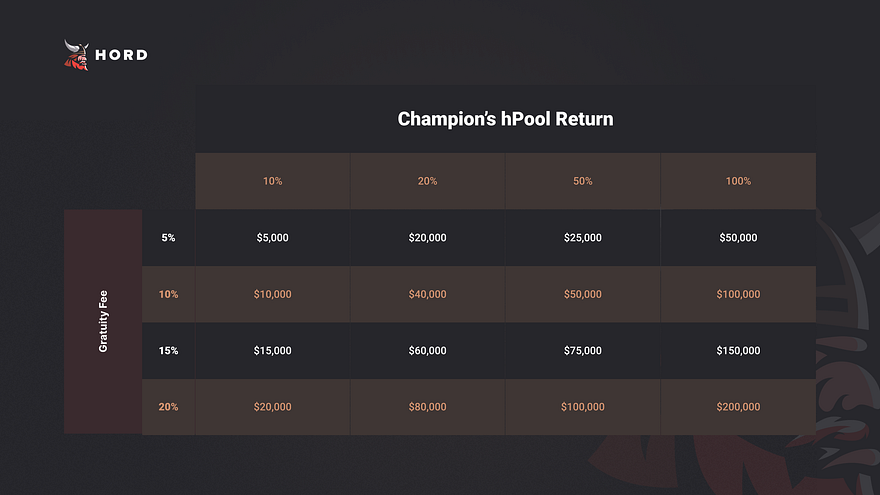
Task: Click the $200,000 cell
Action: (x=738, y=407)
